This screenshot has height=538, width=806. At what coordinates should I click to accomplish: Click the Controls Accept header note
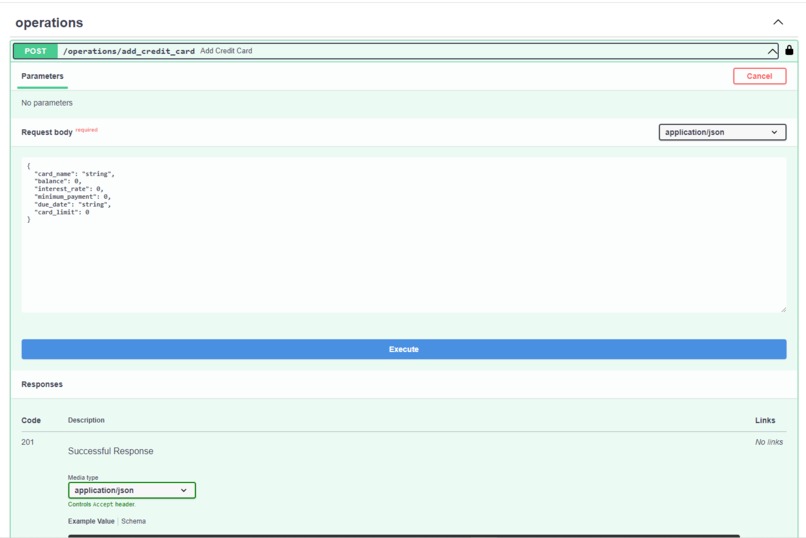101,504
